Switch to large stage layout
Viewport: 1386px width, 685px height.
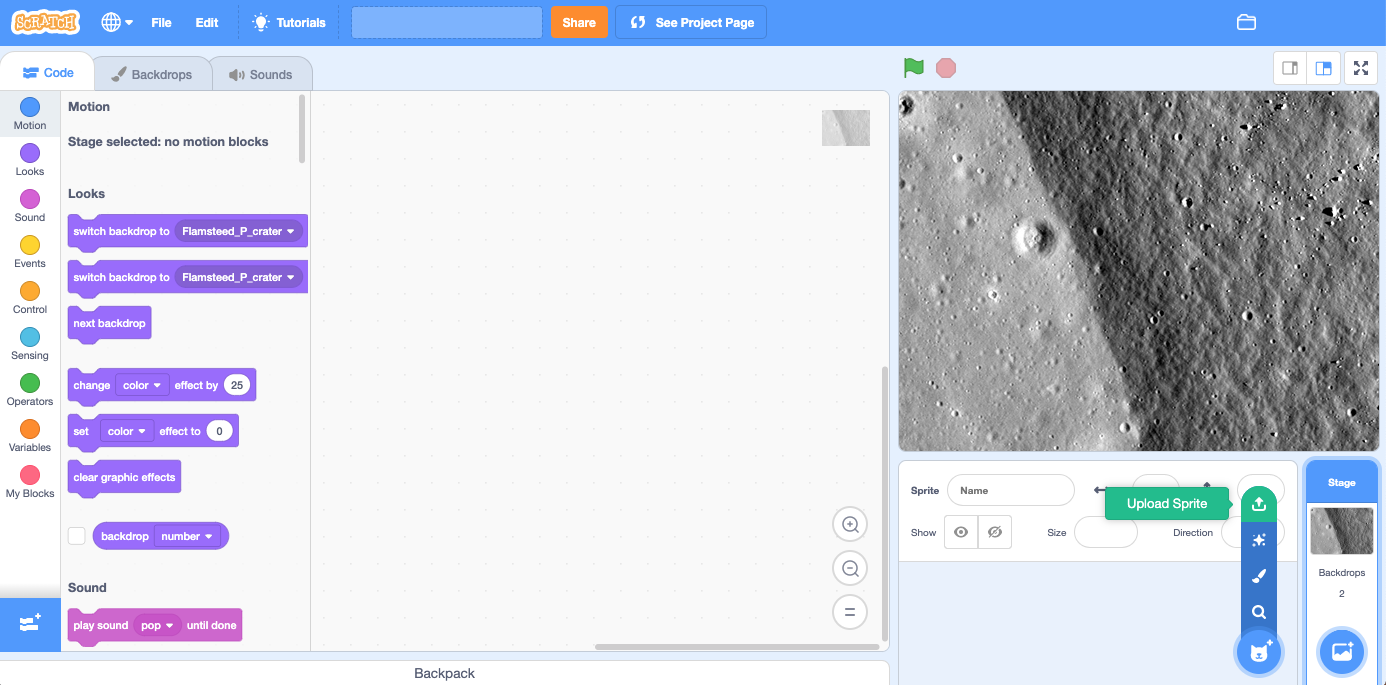[x=1323, y=68]
